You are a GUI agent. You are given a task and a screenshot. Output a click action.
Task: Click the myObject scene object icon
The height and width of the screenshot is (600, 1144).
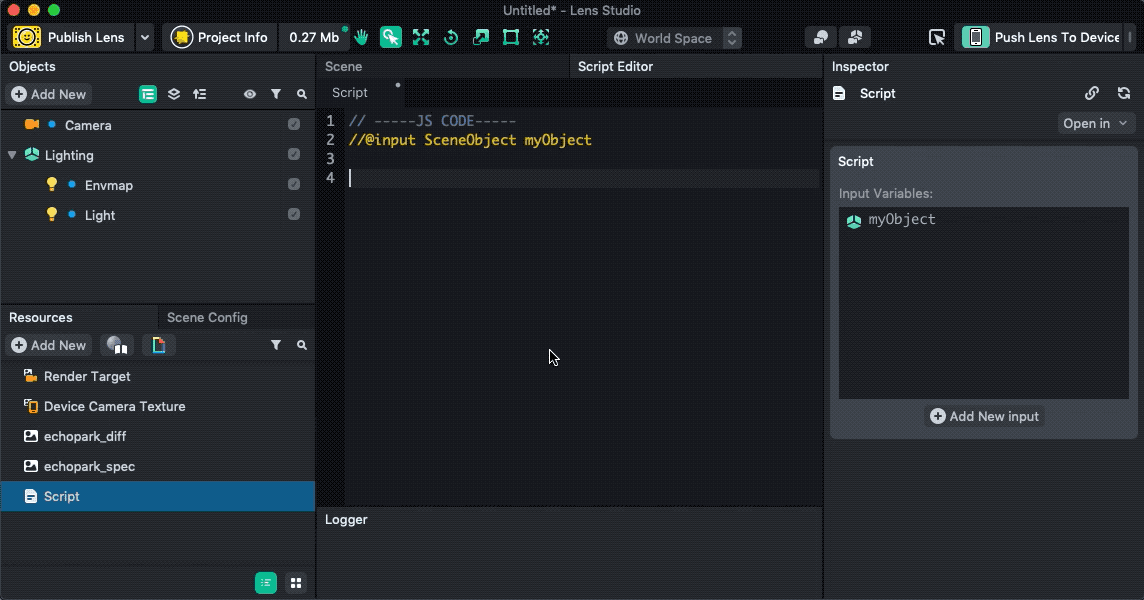tap(854, 220)
